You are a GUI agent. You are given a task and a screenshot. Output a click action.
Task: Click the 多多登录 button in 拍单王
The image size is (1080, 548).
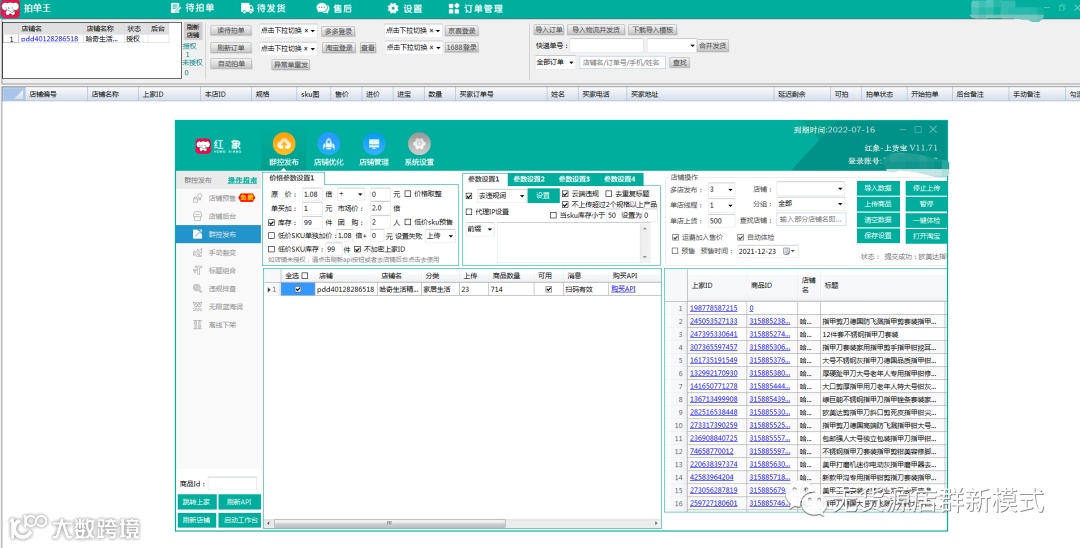coord(338,32)
